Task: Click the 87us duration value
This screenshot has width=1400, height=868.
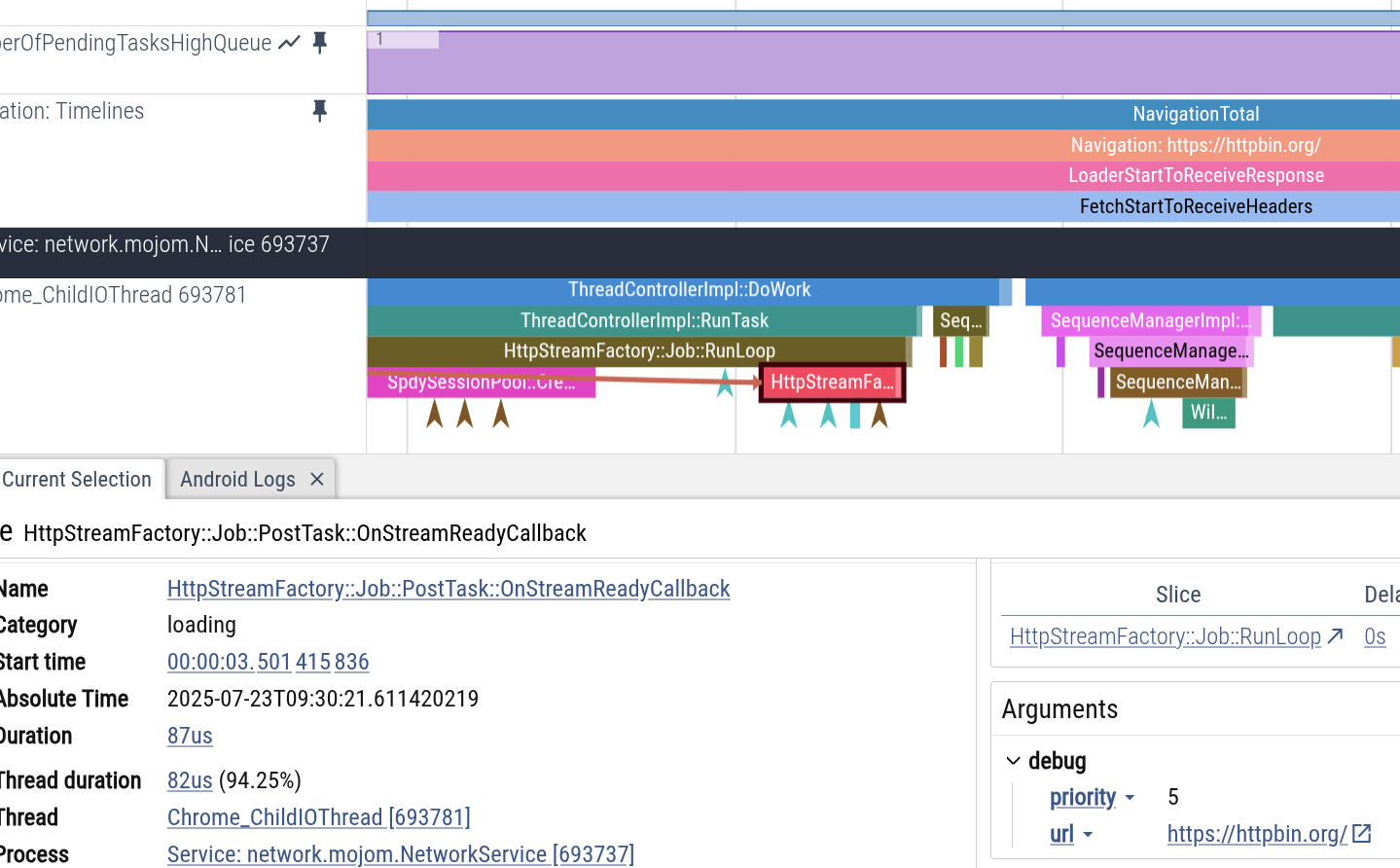Action: (190, 736)
